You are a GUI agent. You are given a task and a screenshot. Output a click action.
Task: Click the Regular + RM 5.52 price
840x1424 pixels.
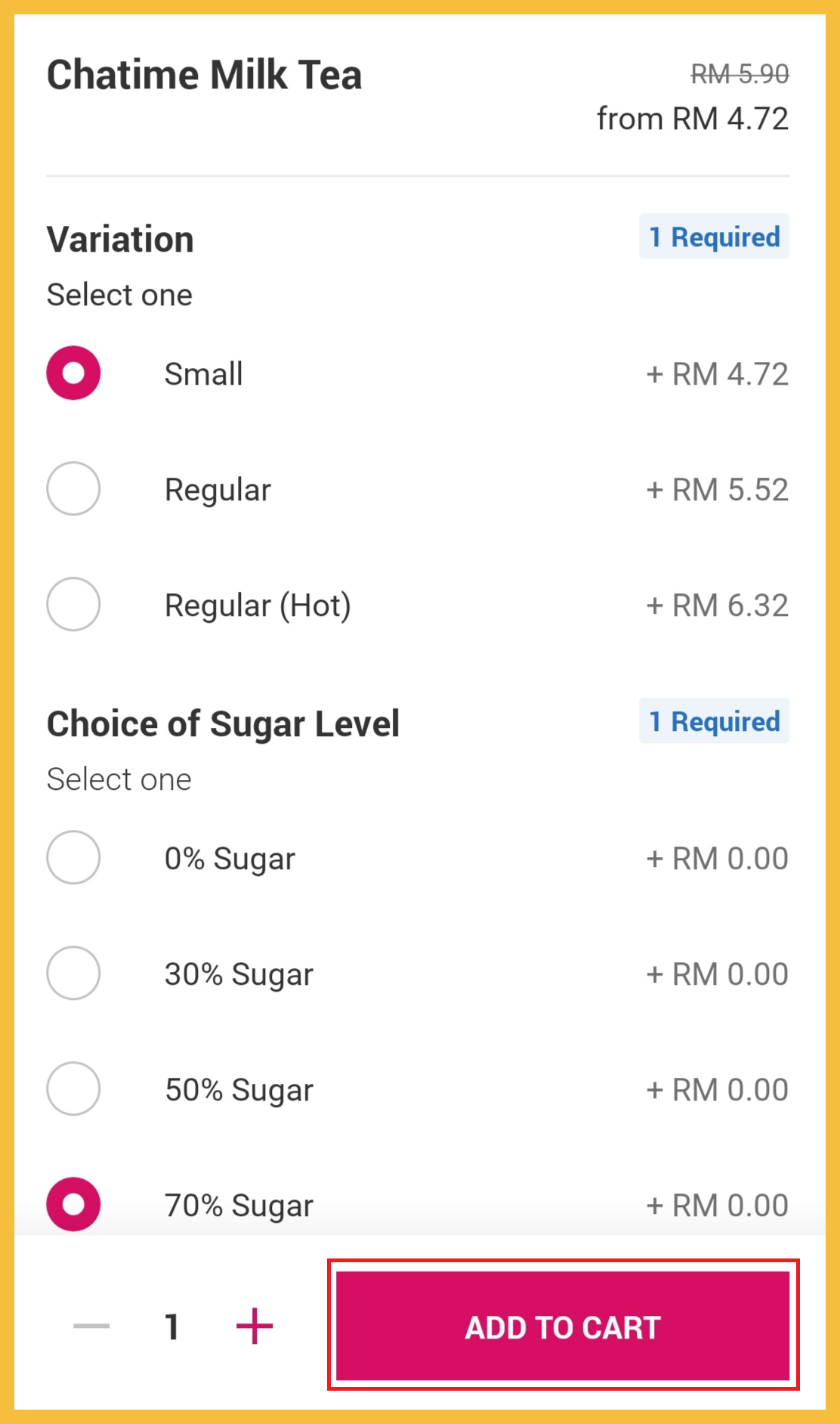pyautogui.click(x=717, y=490)
